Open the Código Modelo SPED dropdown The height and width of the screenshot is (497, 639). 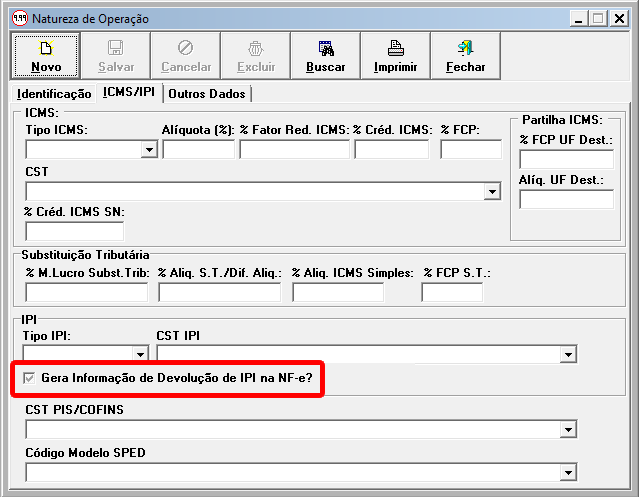click(568, 472)
